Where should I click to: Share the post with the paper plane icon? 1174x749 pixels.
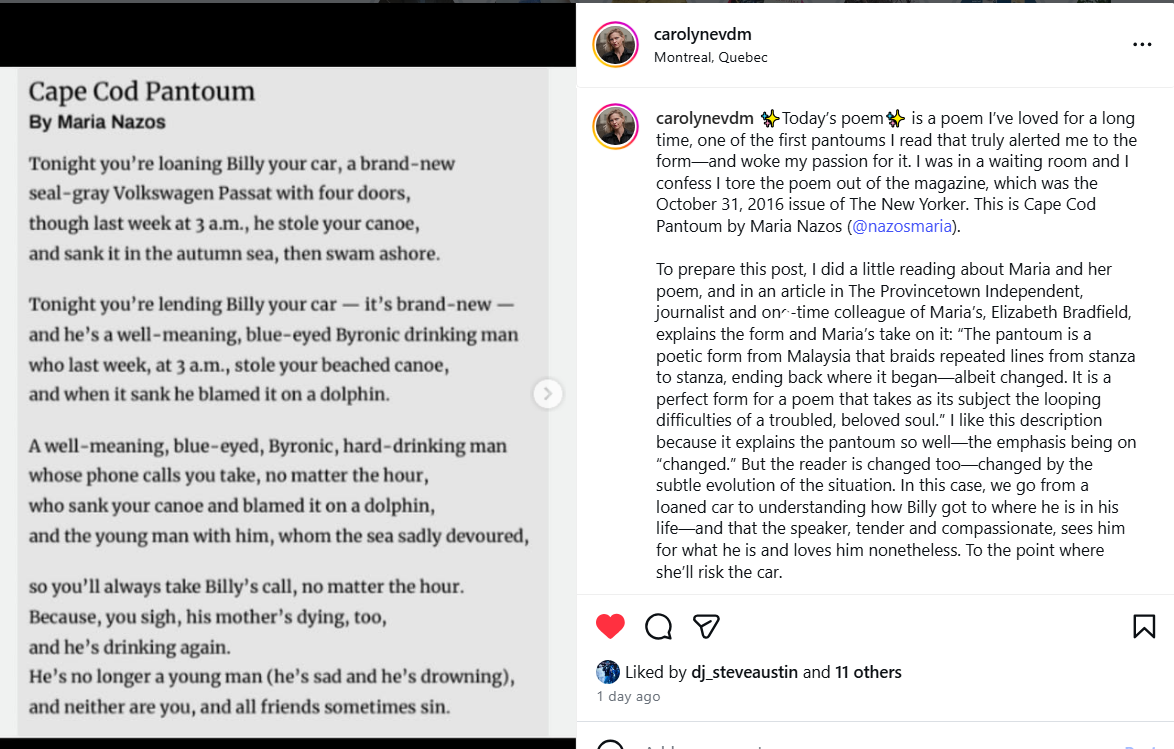706,627
